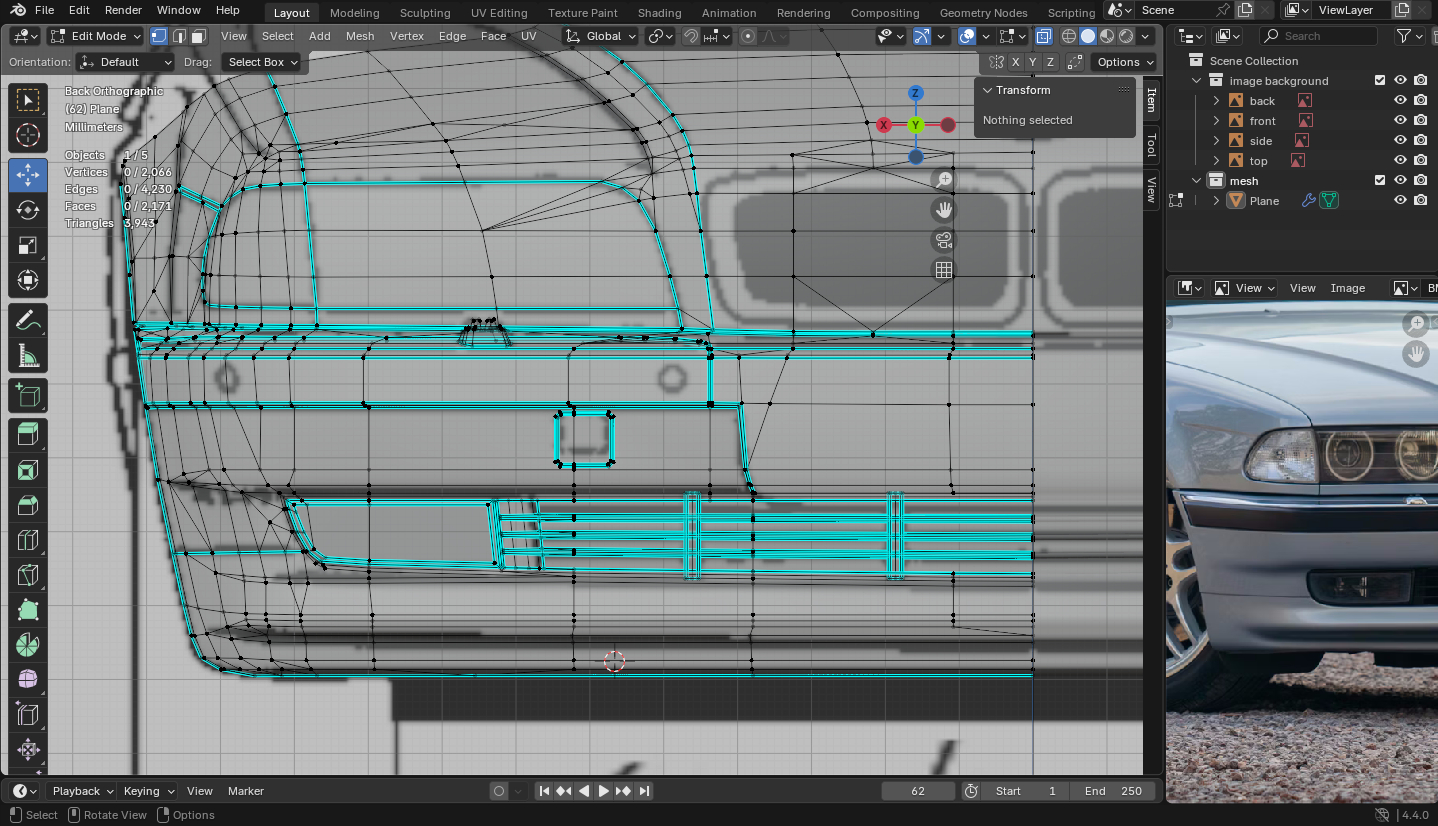Activate the Rotate tool
The image size is (1438, 826).
28,210
